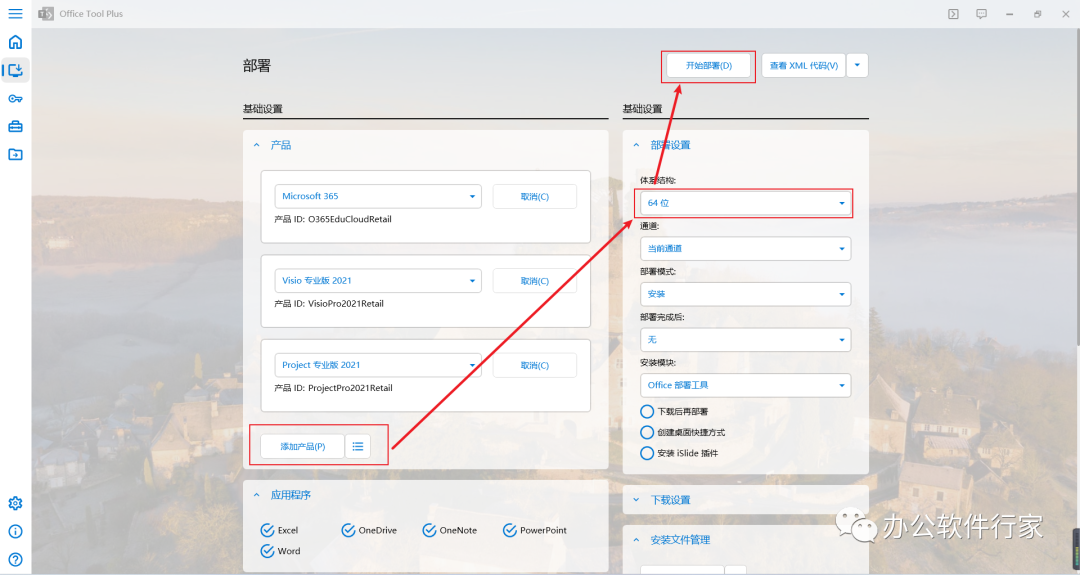1080x575 pixels.
Task: Go to the Home page icon
Action: point(15,42)
